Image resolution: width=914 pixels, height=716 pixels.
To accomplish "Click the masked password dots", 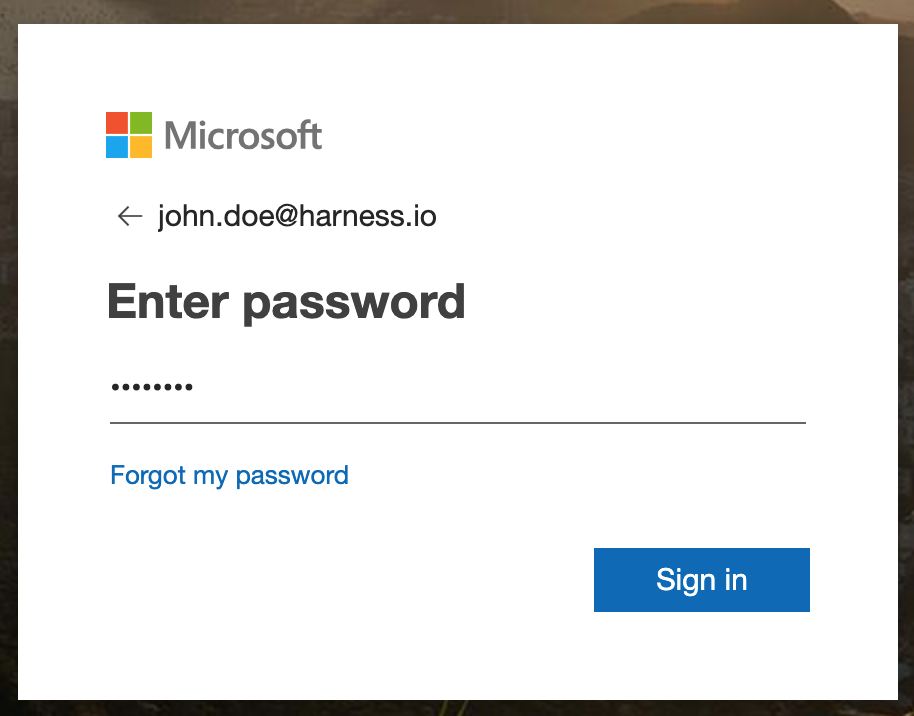I will click(152, 387).
